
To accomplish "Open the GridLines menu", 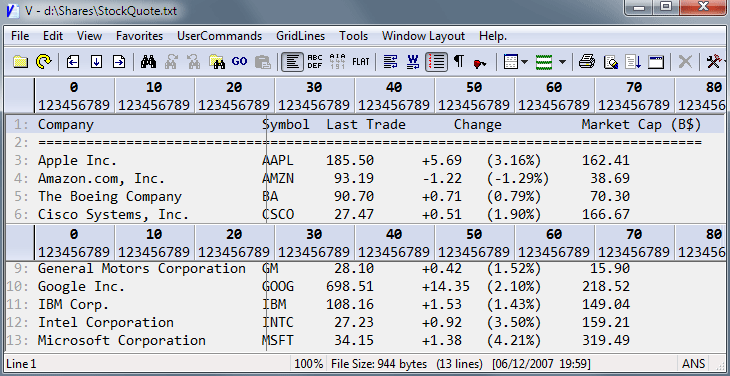I will pos(301,36).
